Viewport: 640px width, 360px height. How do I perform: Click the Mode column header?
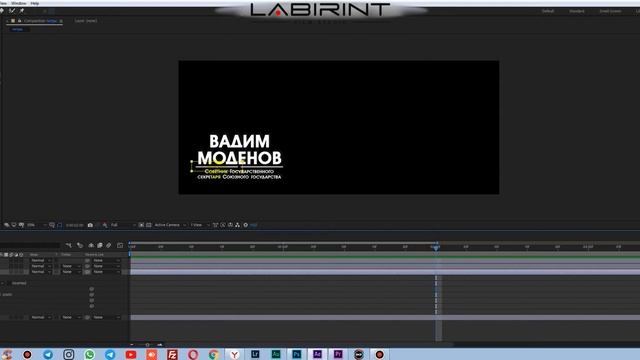tap(34, 255)
